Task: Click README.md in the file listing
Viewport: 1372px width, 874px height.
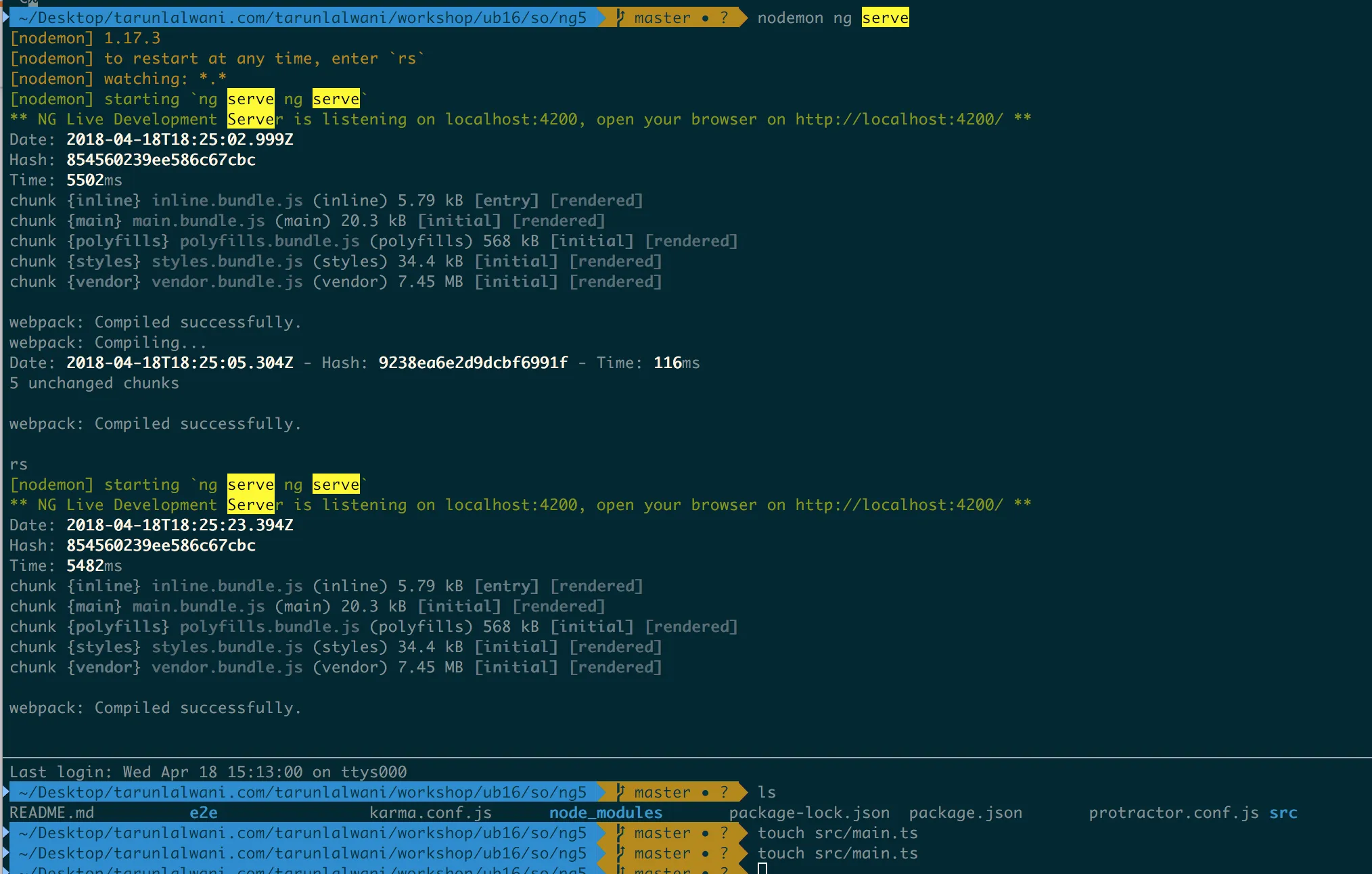Action: click(52, 812)
